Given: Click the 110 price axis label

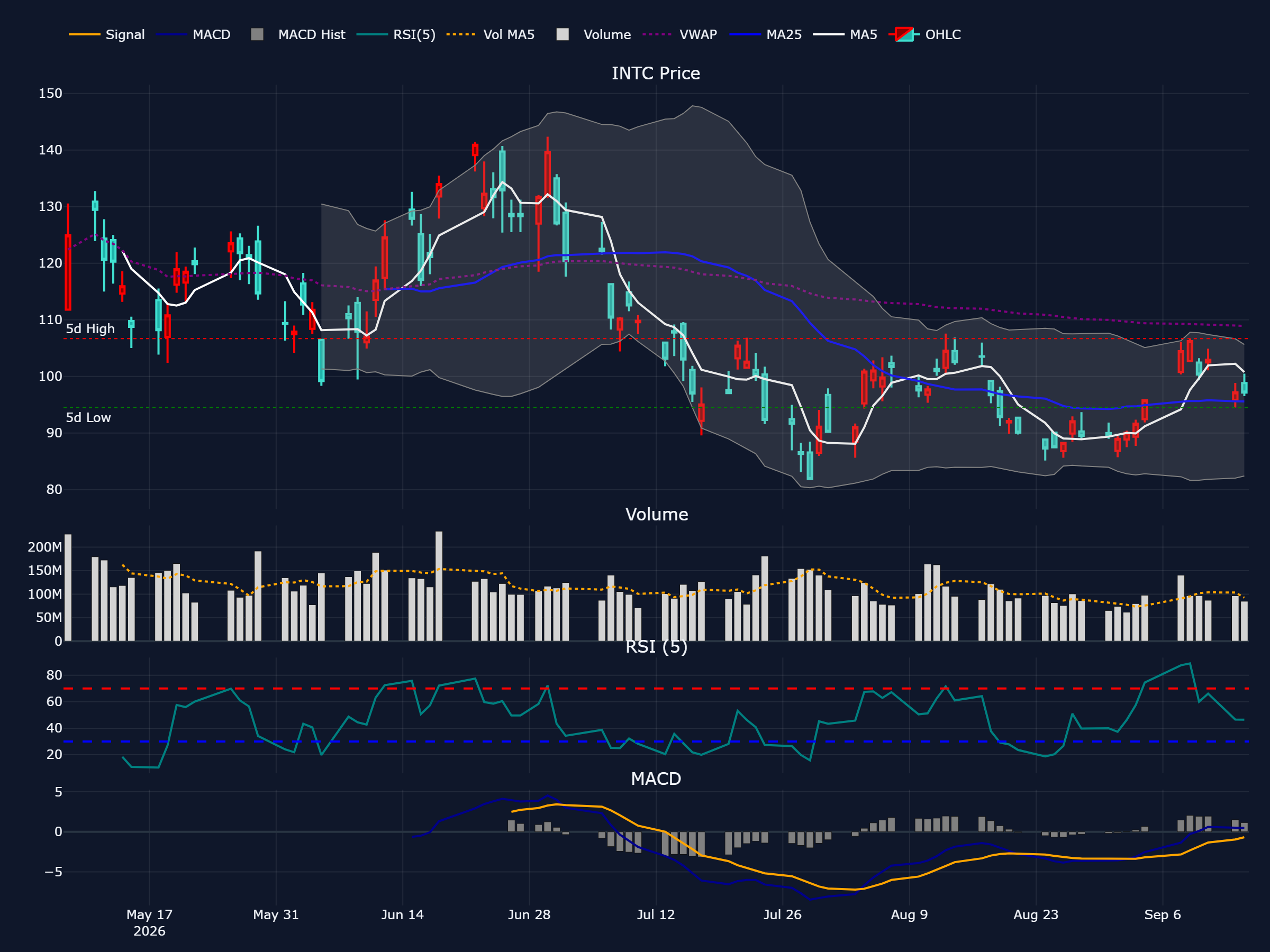Looking at the screenshot, I should [x=50, y=320].
